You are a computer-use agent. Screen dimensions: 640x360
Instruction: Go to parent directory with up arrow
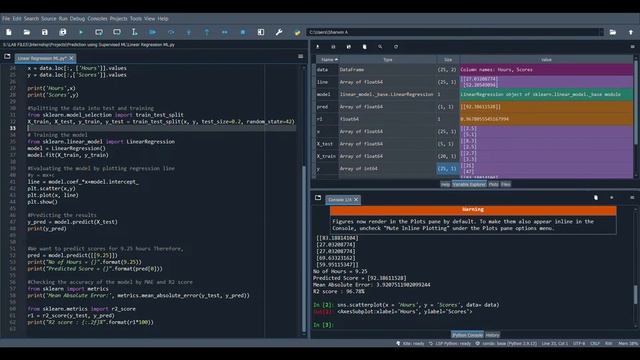tap(631, 32)
